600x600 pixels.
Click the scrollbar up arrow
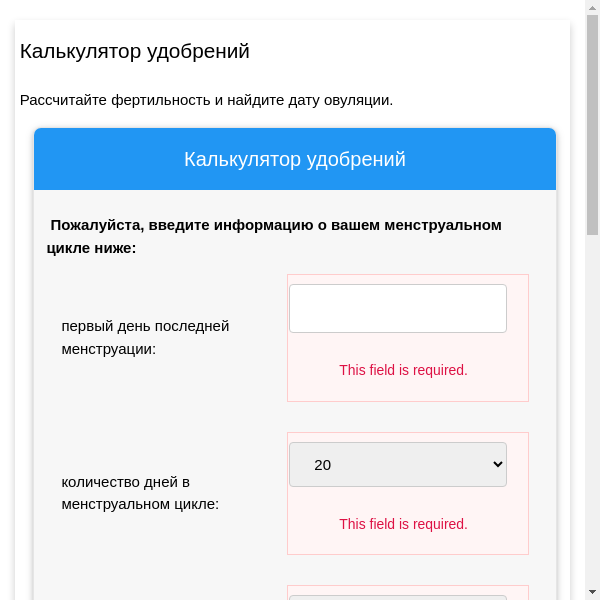point(593,7)
